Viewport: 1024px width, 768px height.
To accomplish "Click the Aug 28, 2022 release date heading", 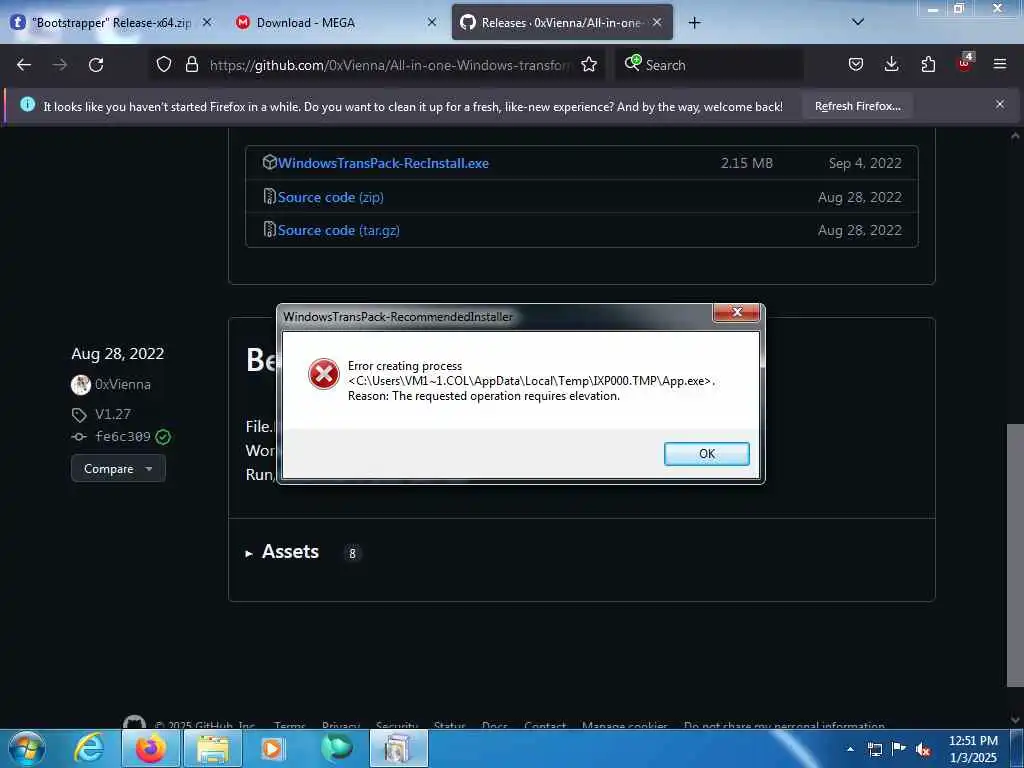I will (x=118, y=353).
